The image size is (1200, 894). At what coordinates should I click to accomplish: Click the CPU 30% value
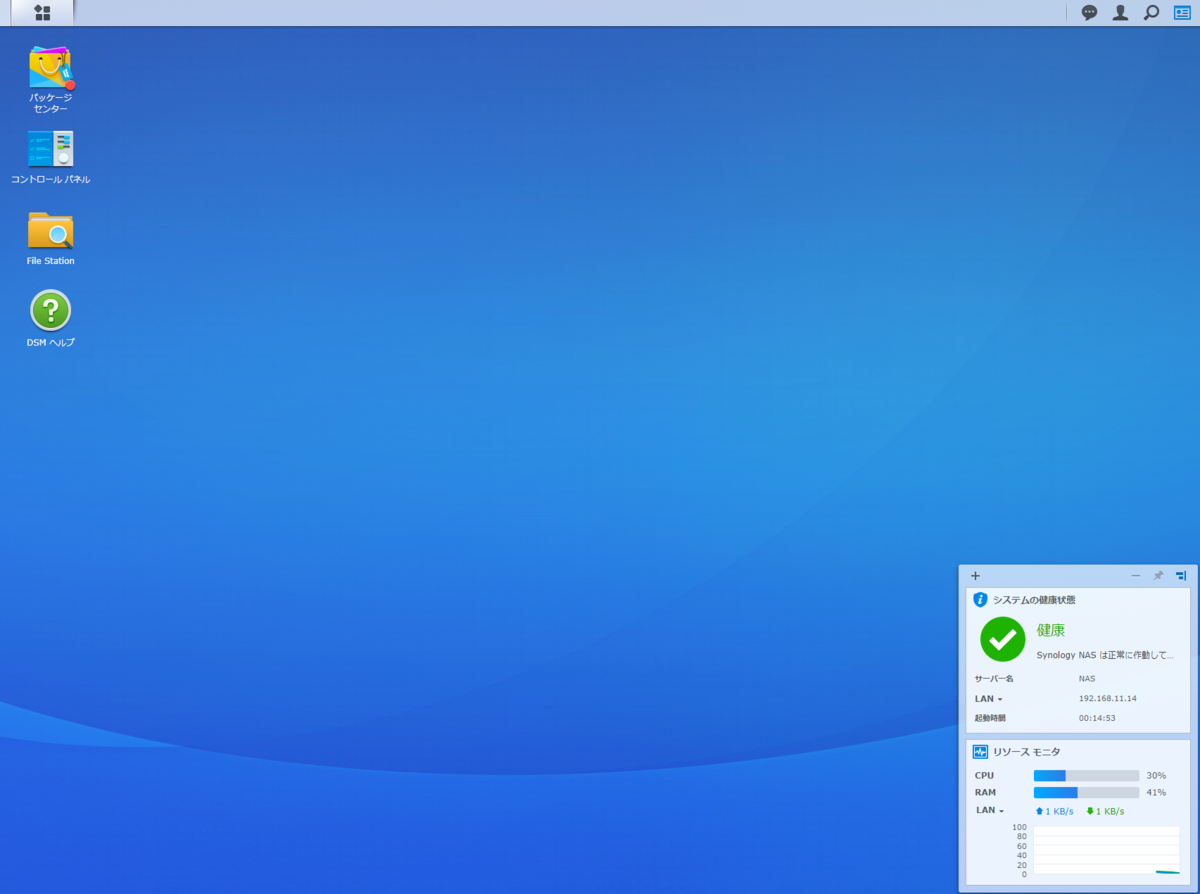(x=1156, y=776)
